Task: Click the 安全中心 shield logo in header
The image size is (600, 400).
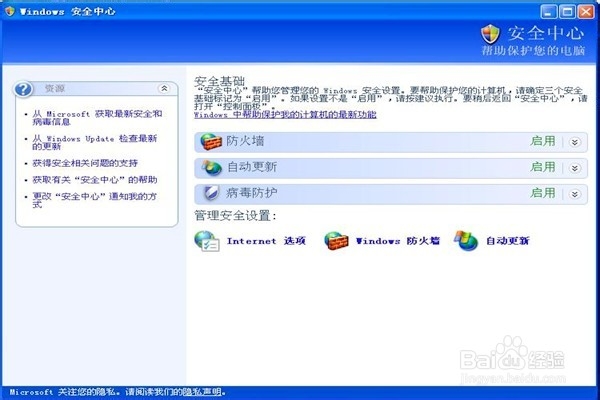Action: tap(490, 34)
